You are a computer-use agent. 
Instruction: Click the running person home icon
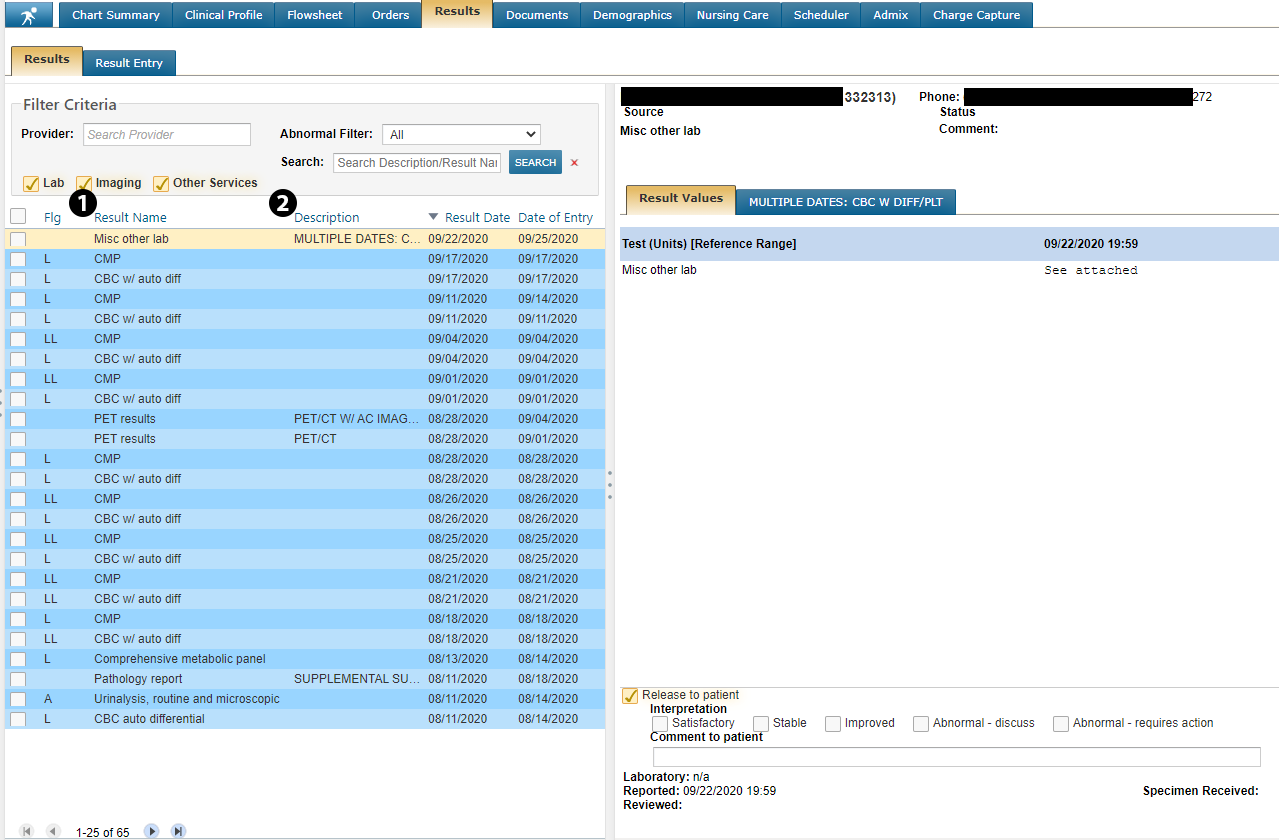click(x=28, y=15)
